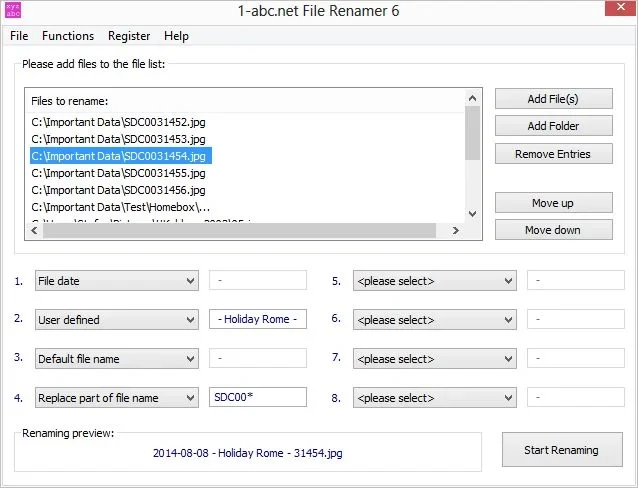Open the File menu

(x=19, y=36)
